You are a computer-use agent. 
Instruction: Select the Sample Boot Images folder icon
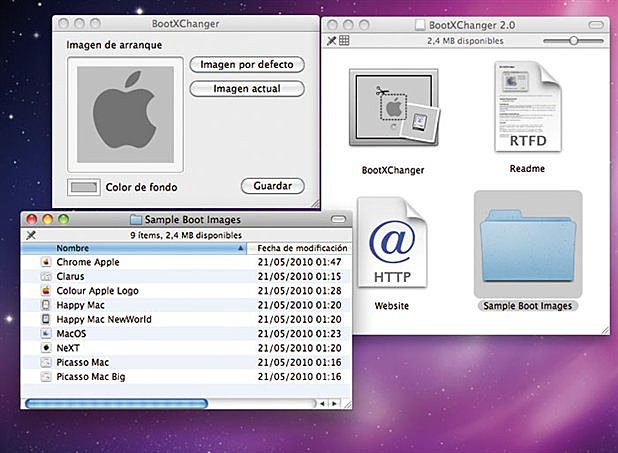coord(528,244)
